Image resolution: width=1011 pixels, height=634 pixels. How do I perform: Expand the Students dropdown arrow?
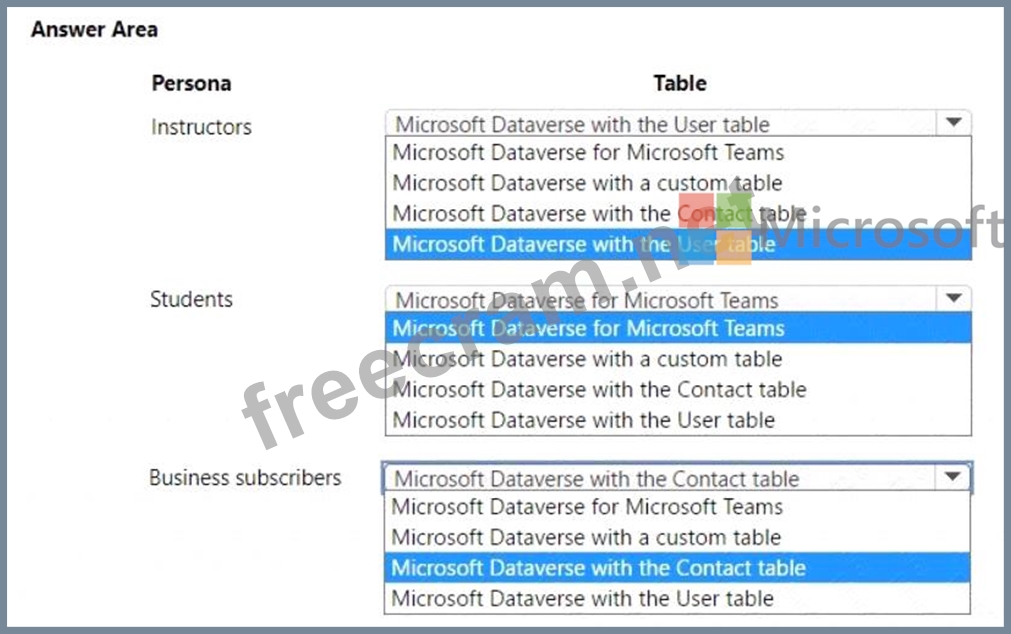[953, 299]
